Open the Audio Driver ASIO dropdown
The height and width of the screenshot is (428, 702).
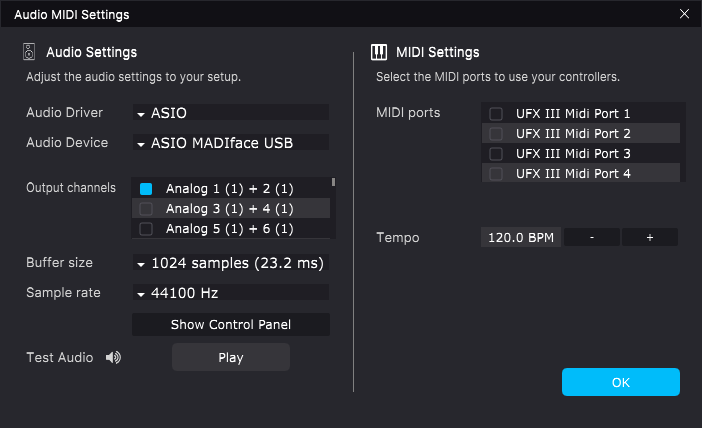click(x=230, y=113)
